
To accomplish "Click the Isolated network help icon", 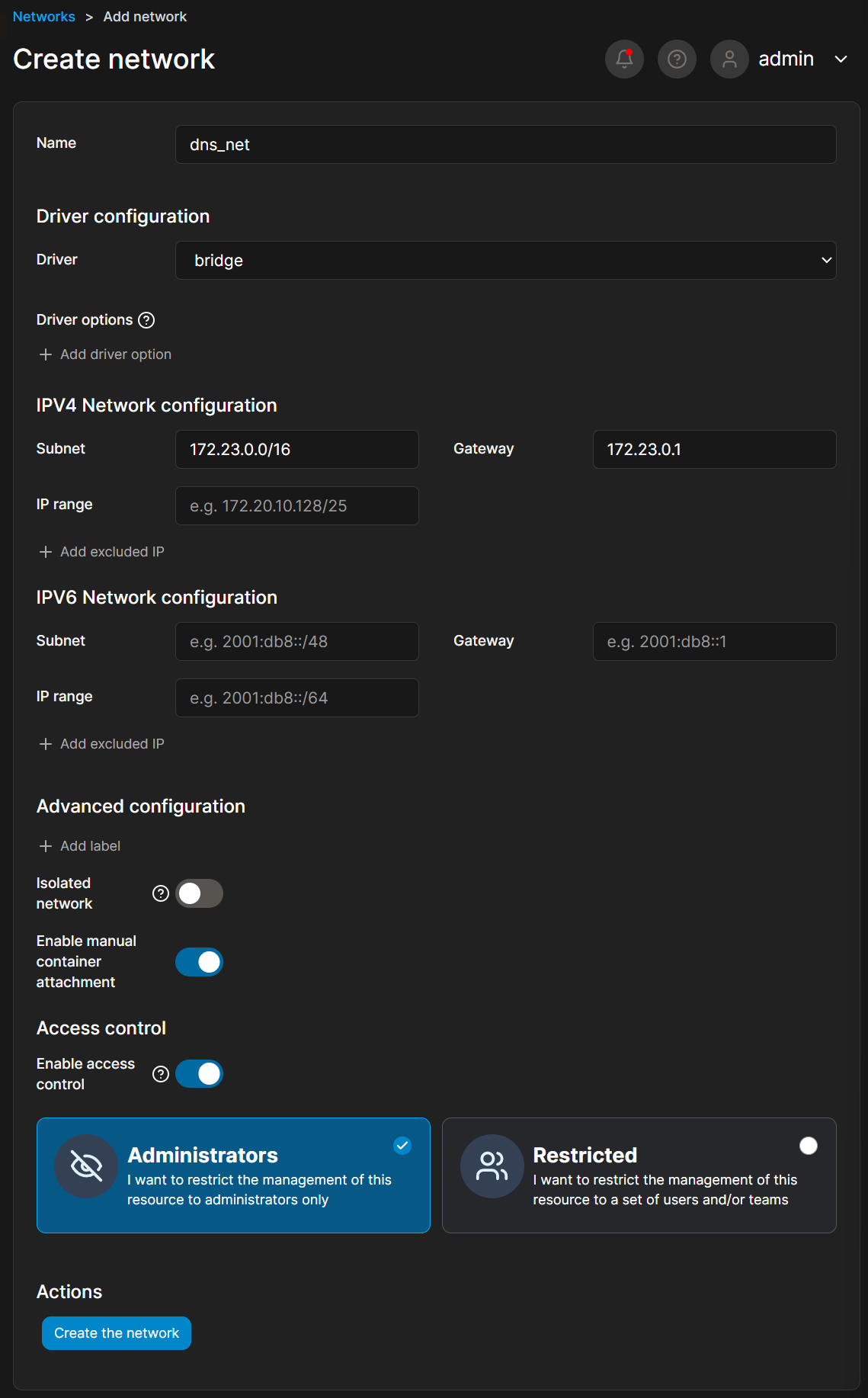I will click(161, 893).
